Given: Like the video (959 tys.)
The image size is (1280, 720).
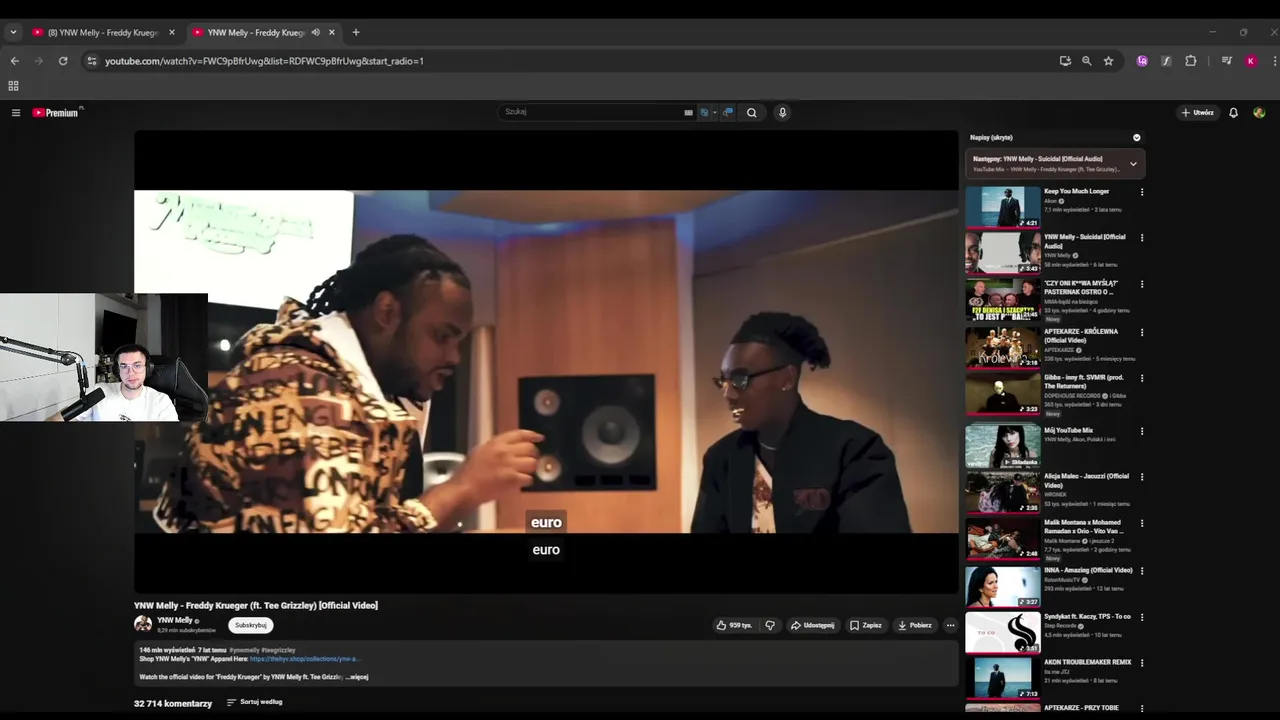Looking at the screenshot, I should 734,625.
